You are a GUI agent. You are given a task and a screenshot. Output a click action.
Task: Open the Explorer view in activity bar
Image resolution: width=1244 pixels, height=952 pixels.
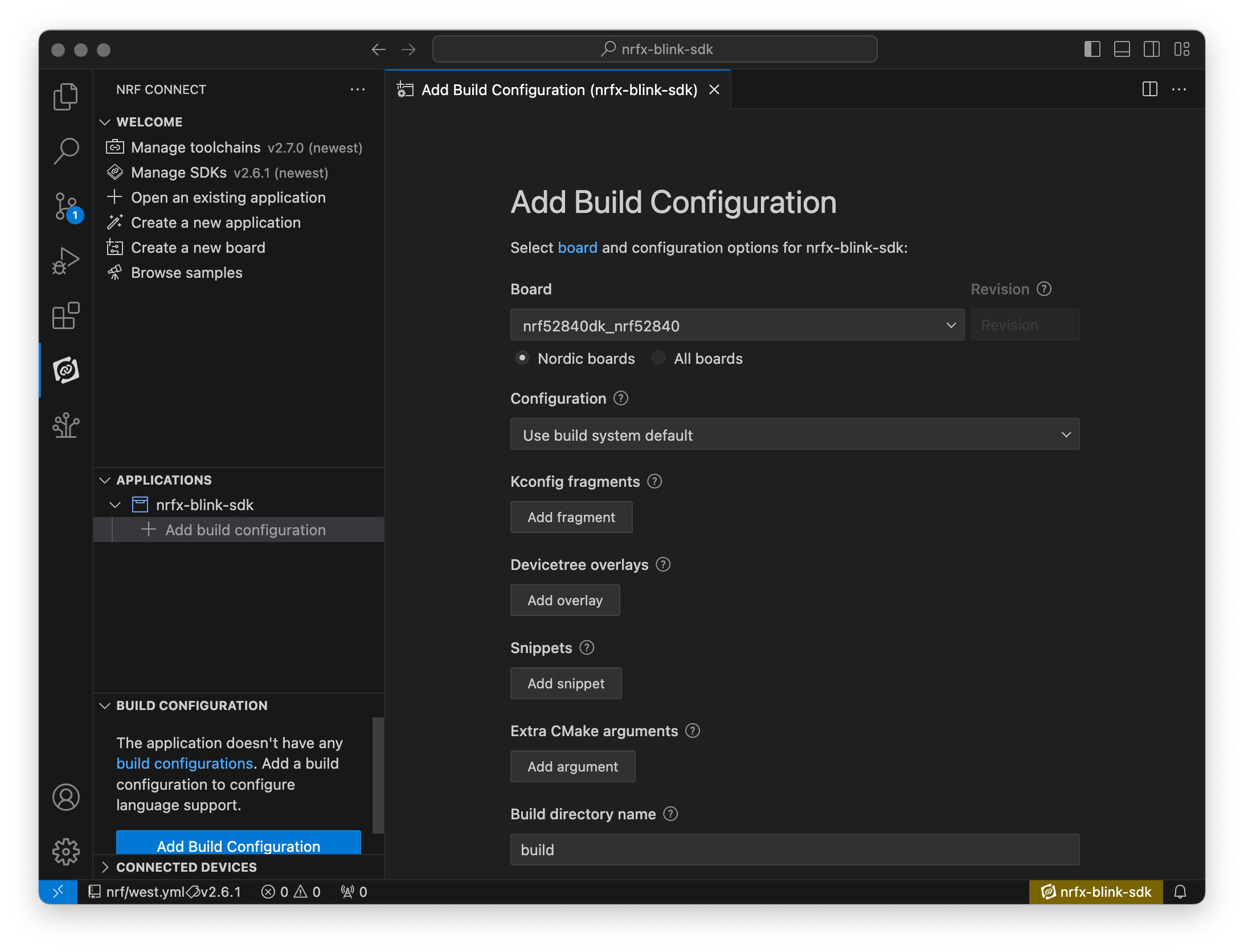(x=66, y=96)
